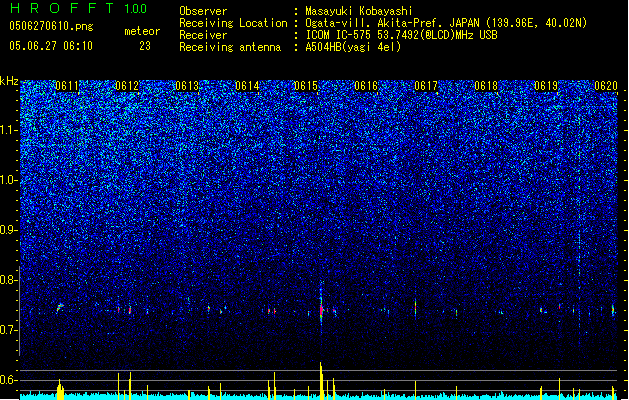Click the meteor count value 23
The width and height of the screenshot is (629, 400).
point(145,46)
